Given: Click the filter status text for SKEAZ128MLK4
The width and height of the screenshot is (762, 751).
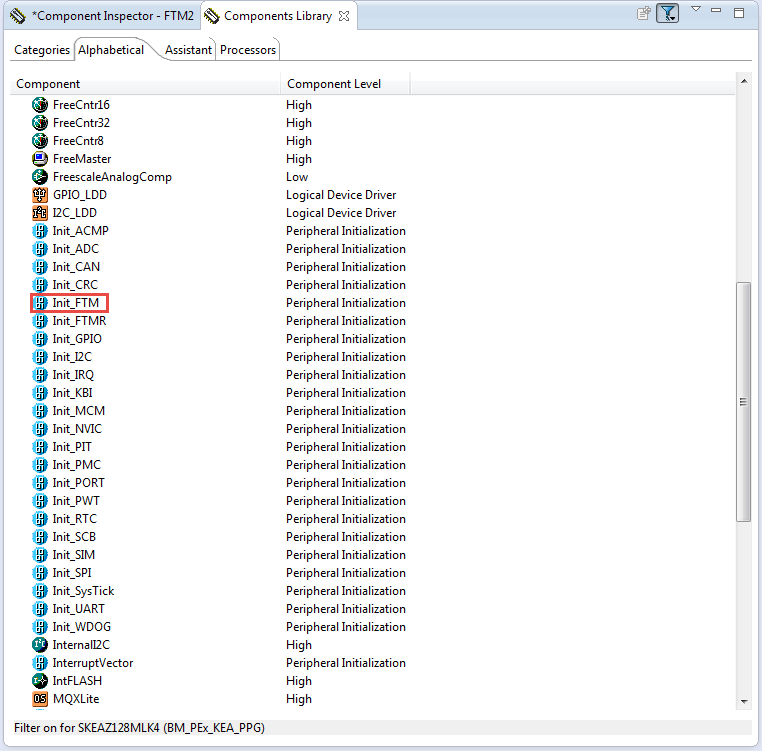Looking at the screenshot, I should point(139,727).
